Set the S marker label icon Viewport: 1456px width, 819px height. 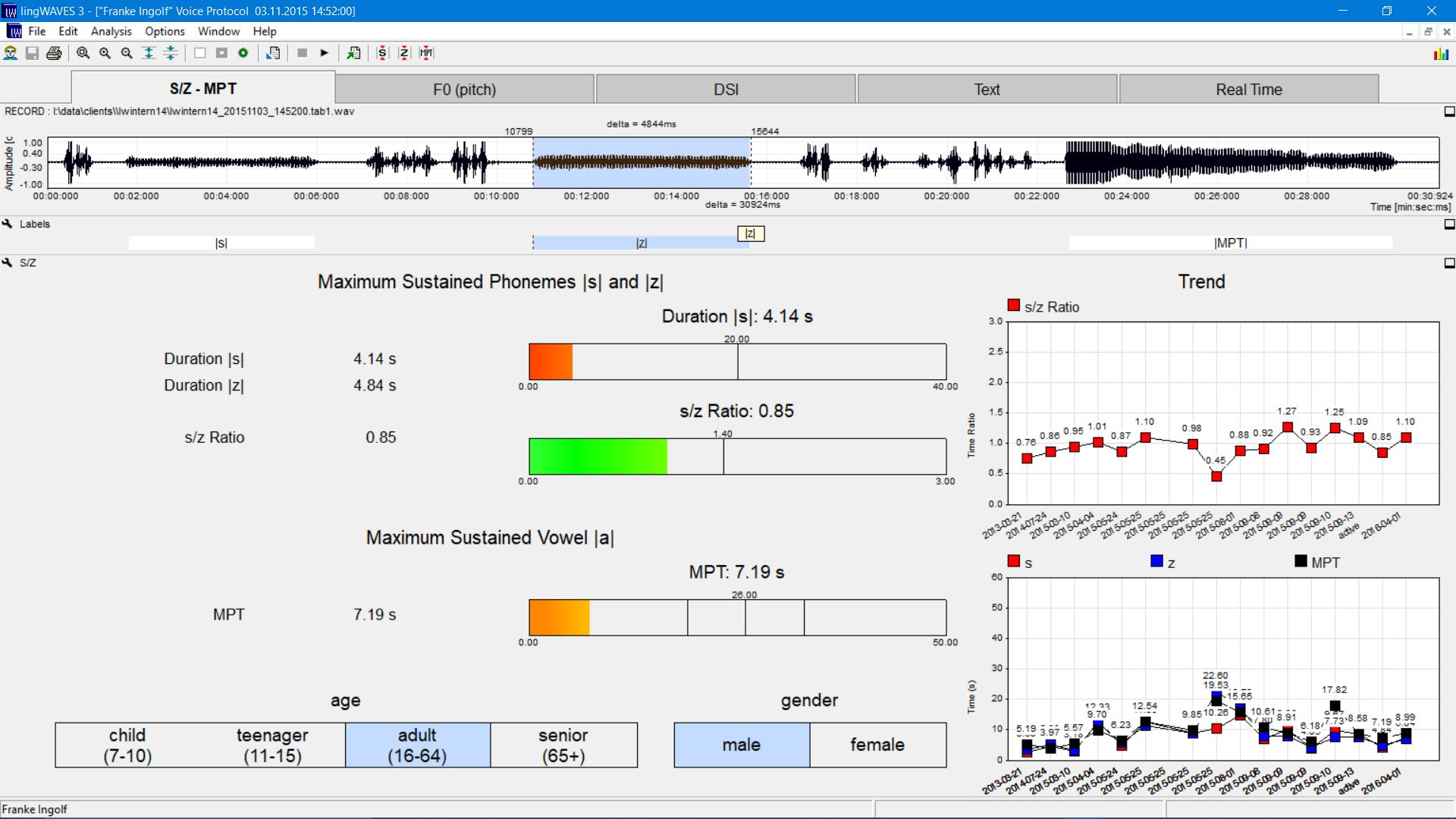382,53
